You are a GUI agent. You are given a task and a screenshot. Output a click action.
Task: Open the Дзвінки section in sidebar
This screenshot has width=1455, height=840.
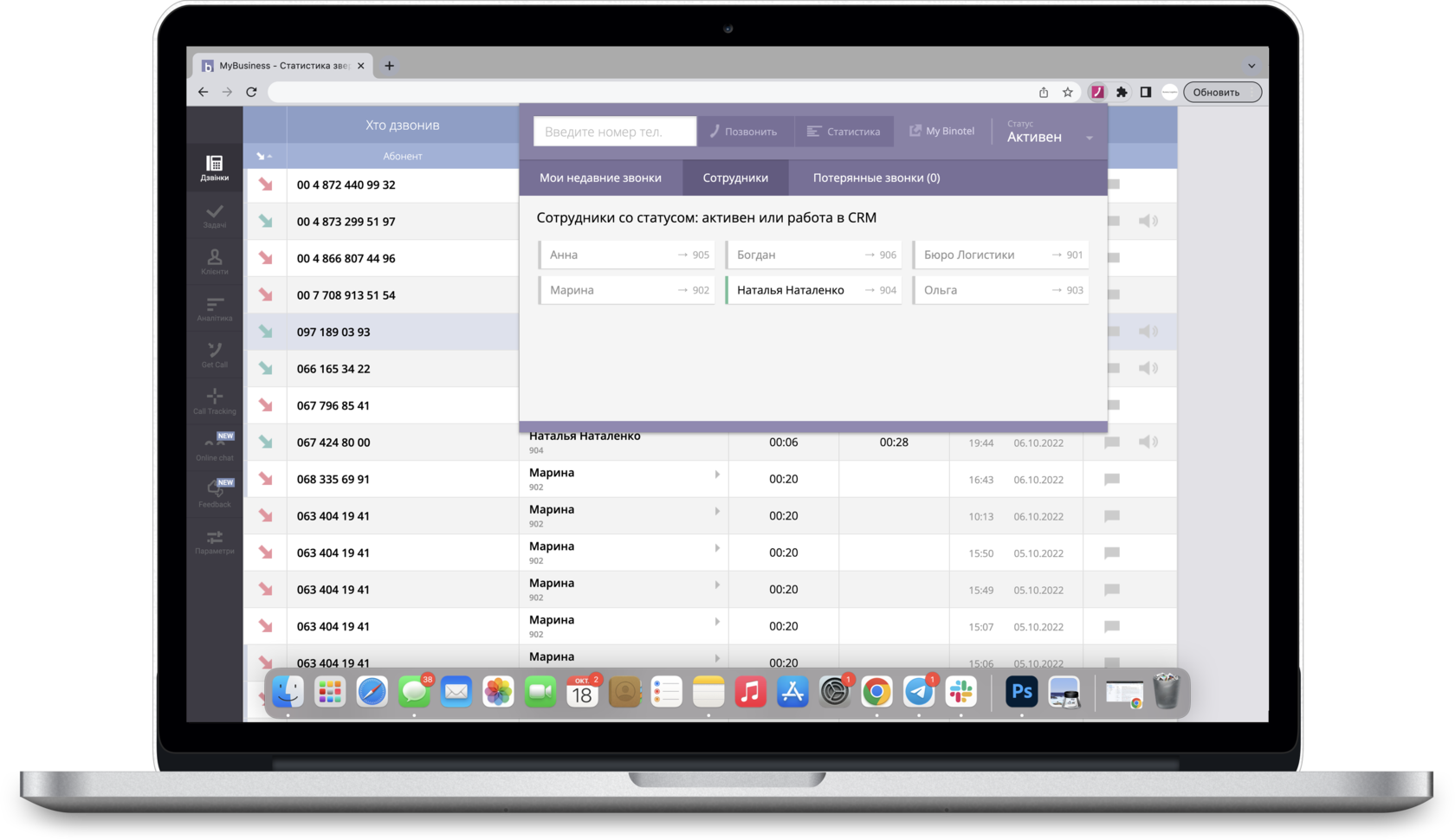point(214,167)
